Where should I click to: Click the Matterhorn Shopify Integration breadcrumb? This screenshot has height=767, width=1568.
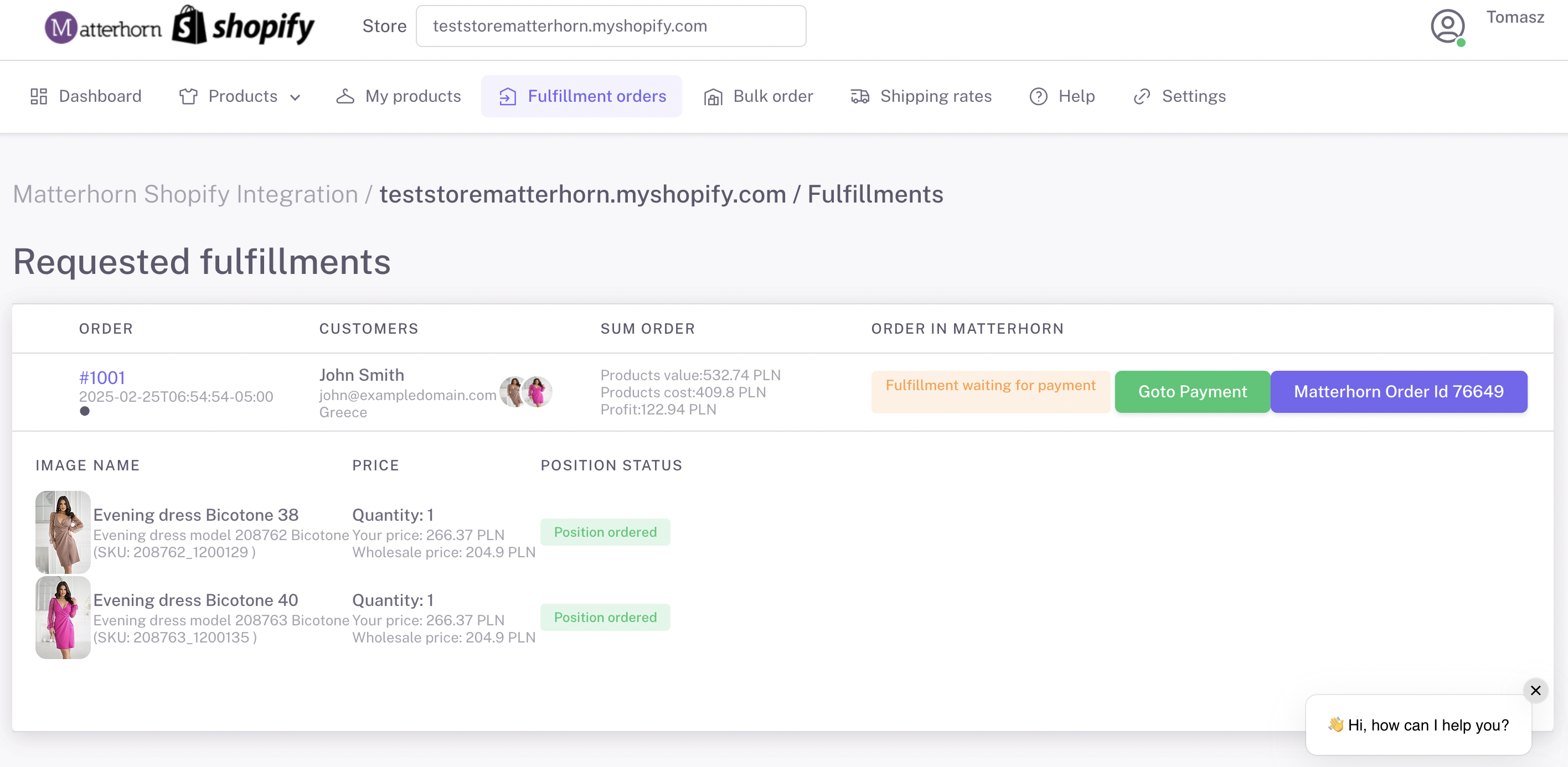185,194
